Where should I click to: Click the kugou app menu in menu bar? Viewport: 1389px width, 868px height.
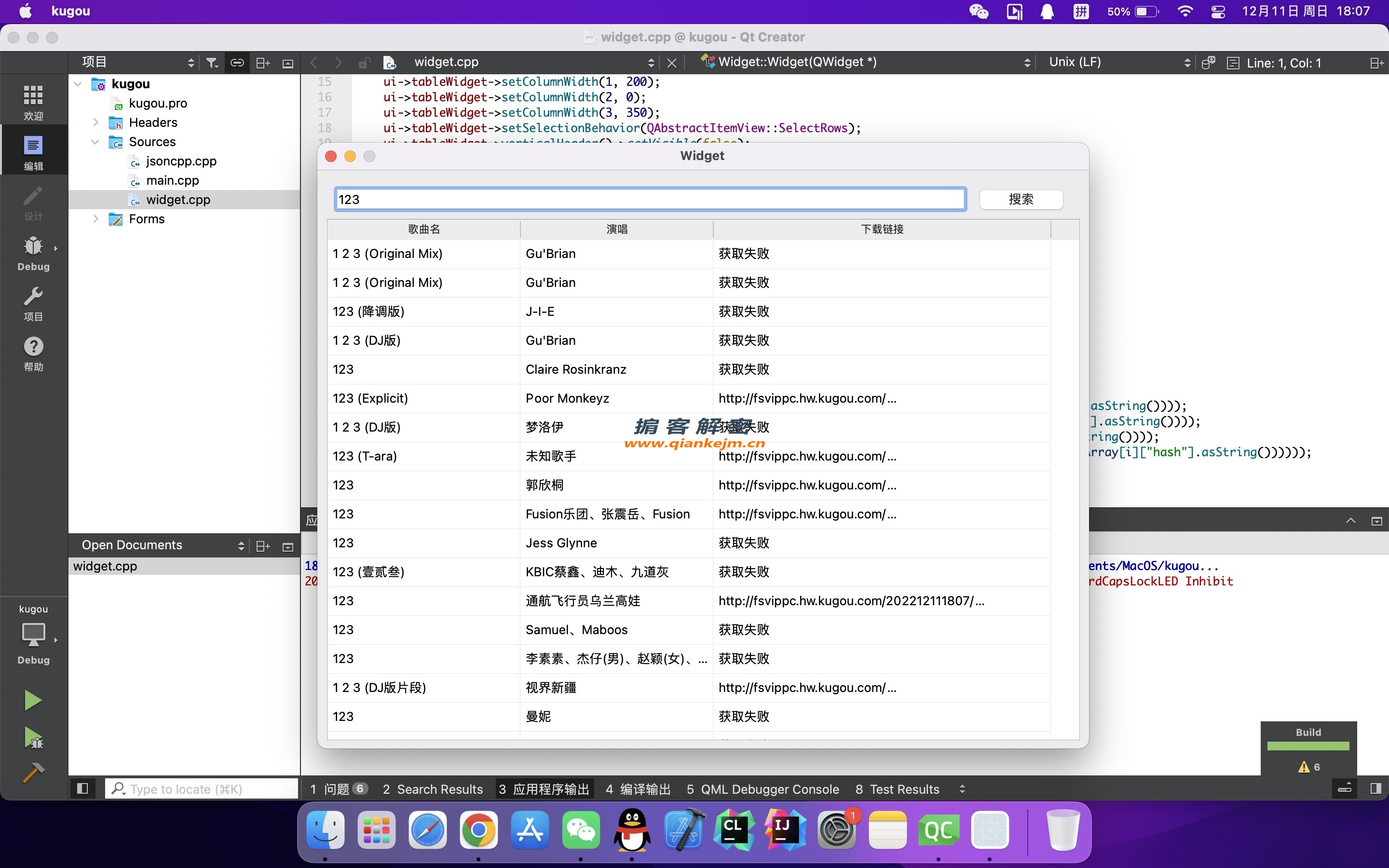point(70,11)
